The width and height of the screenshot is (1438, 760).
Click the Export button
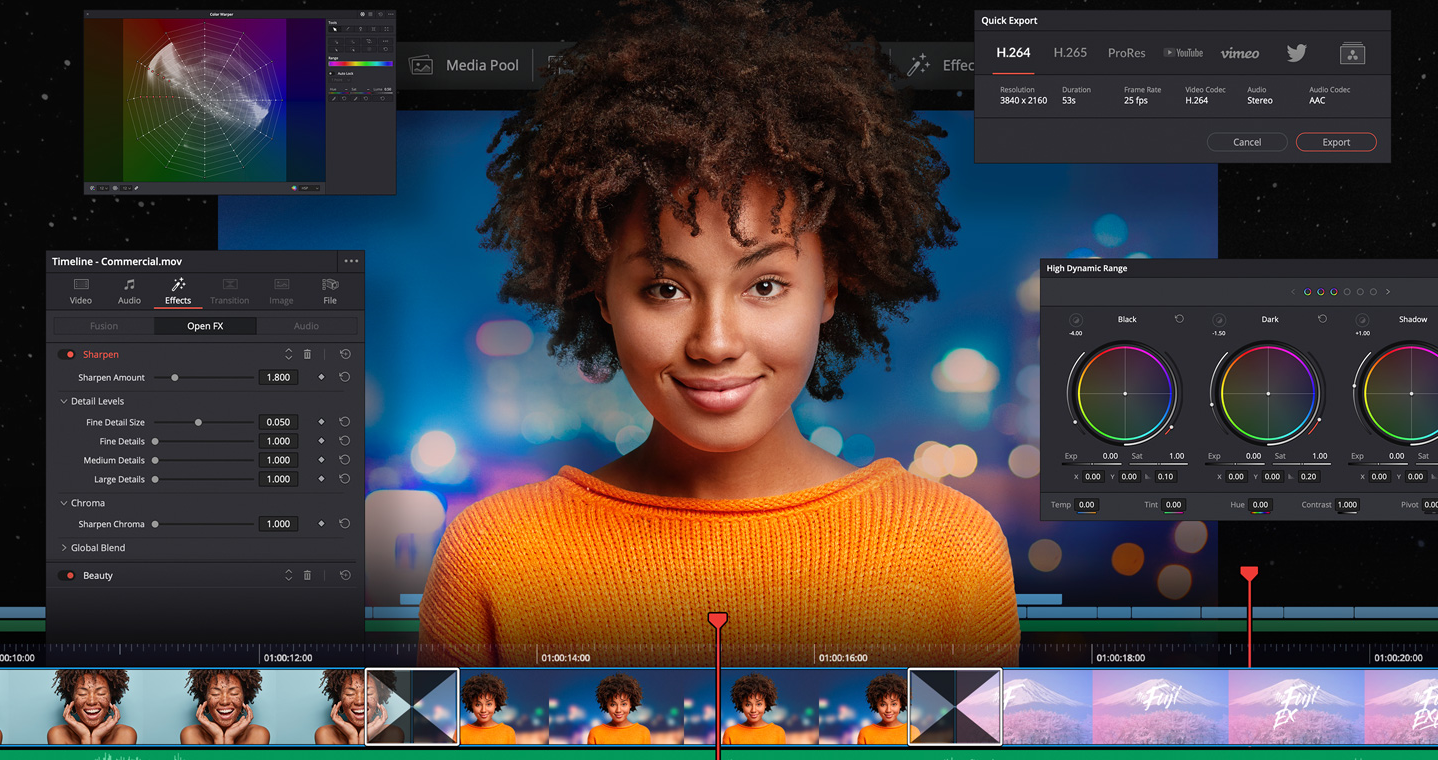[x=1336, y=142]
